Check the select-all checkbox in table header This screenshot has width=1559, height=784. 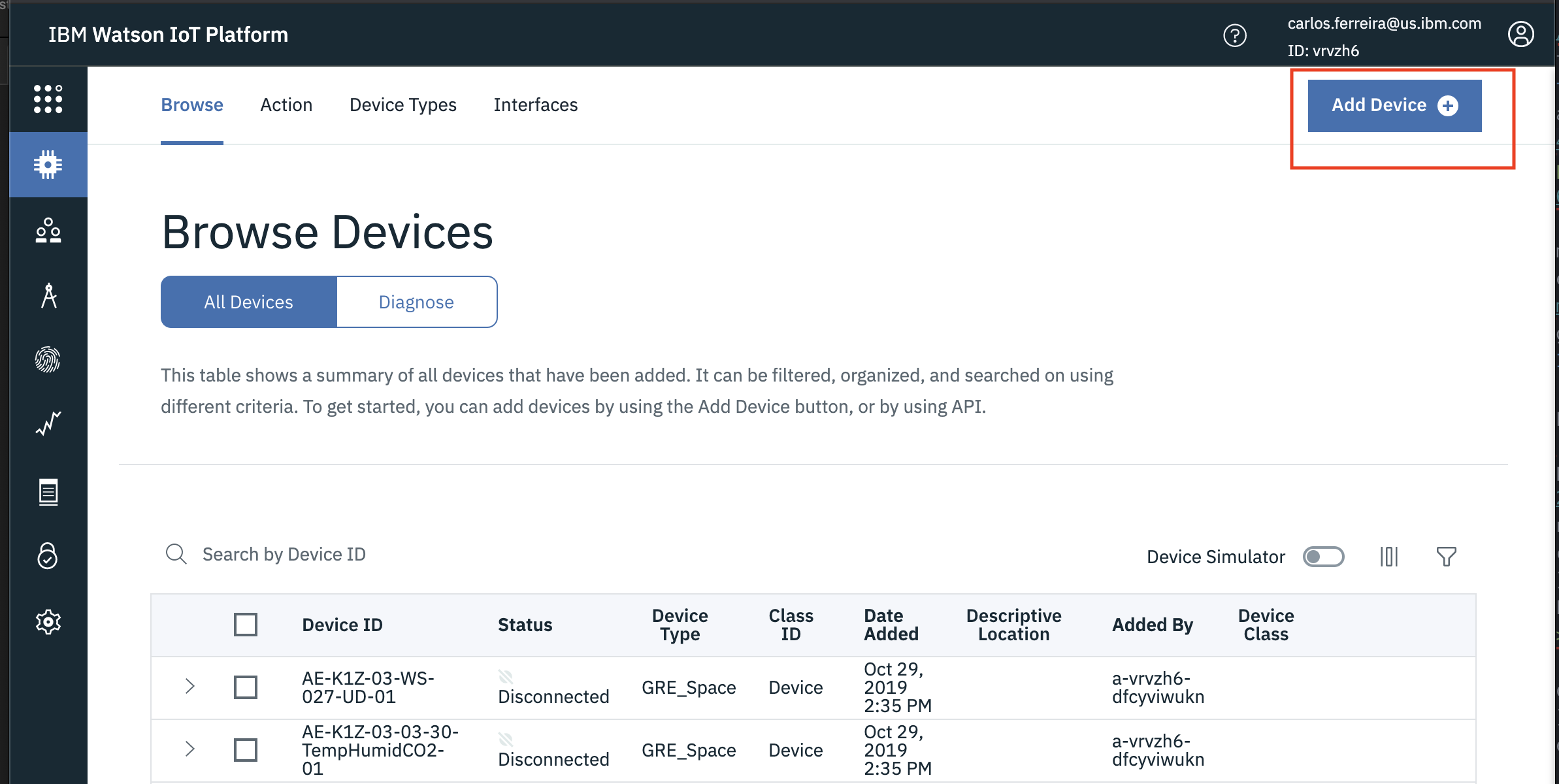(246, 625)
